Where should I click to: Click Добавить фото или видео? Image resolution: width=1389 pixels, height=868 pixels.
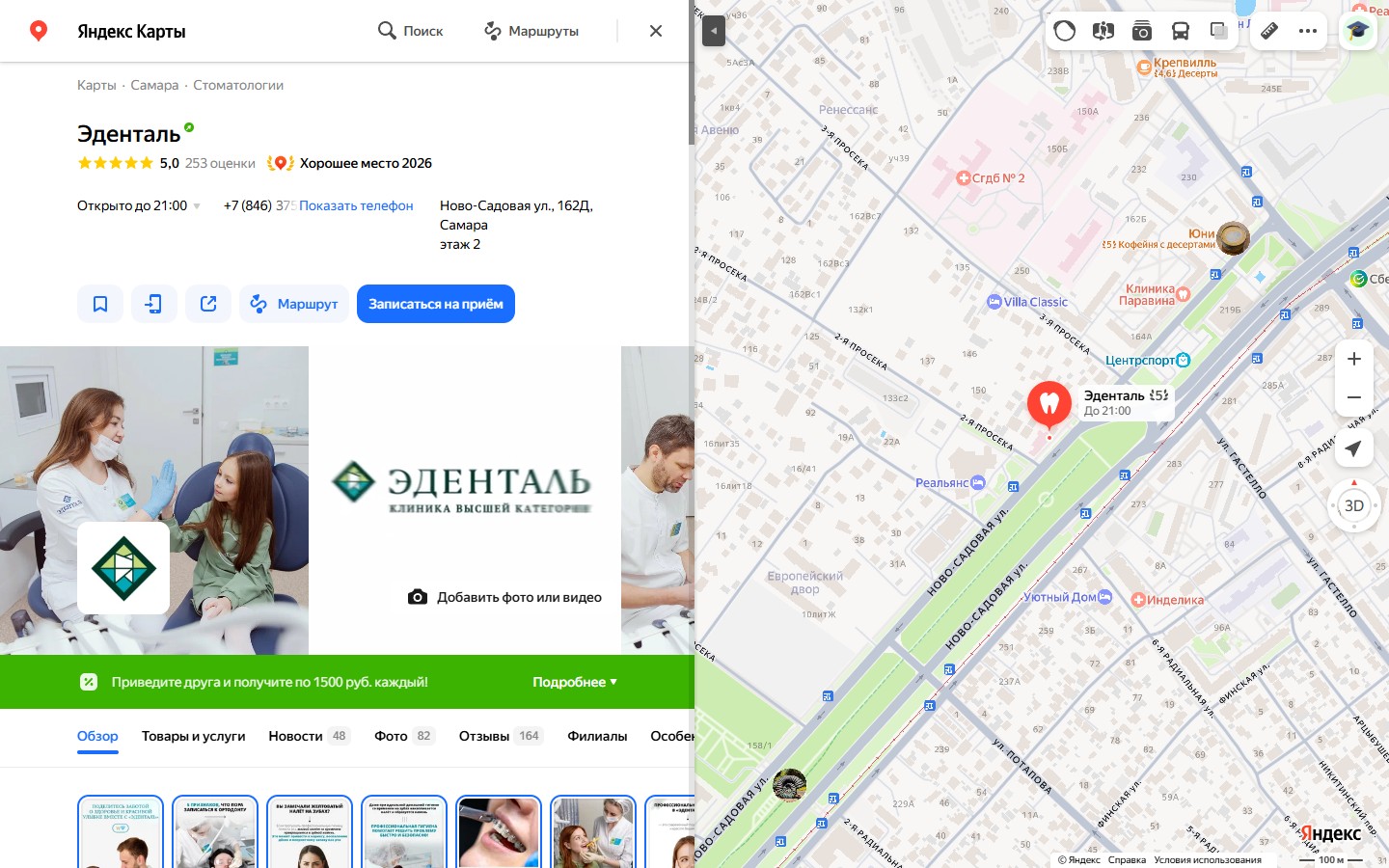tap(506, 597)
